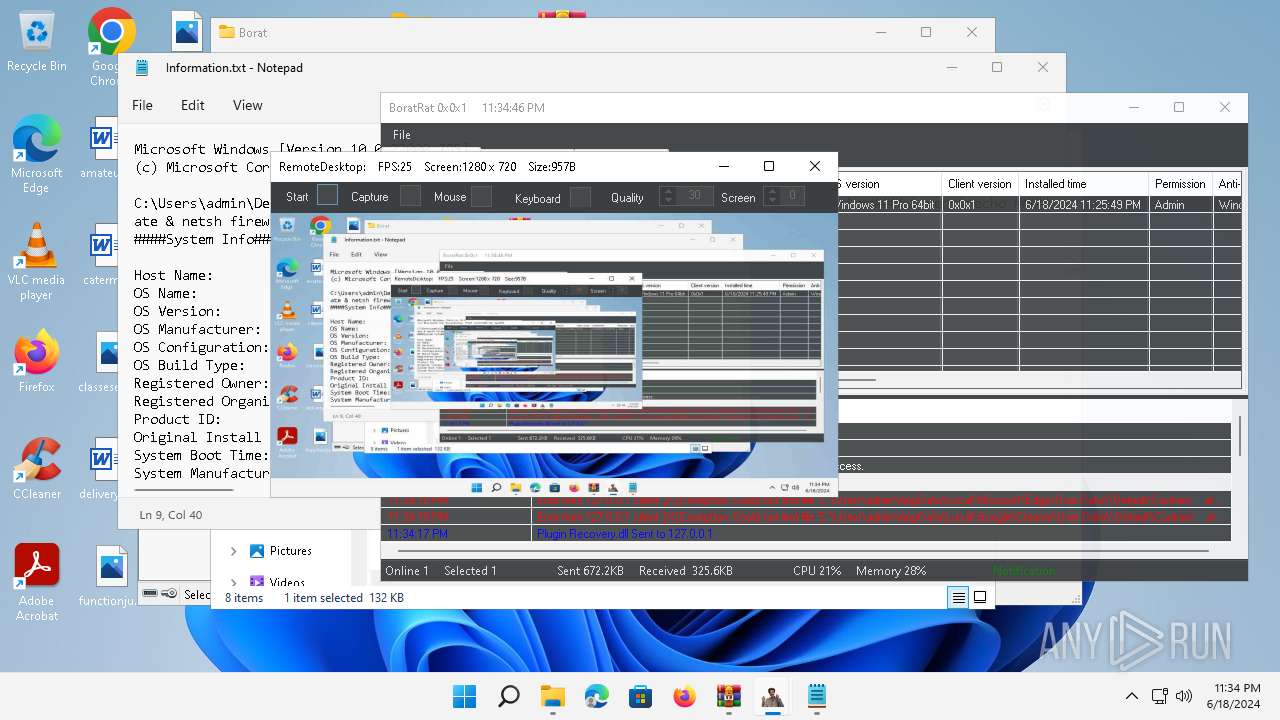The width and height of the screenshot is (1280, 720).
Task: Launch the CCleaner desktop shortcut
Action: 37,469
